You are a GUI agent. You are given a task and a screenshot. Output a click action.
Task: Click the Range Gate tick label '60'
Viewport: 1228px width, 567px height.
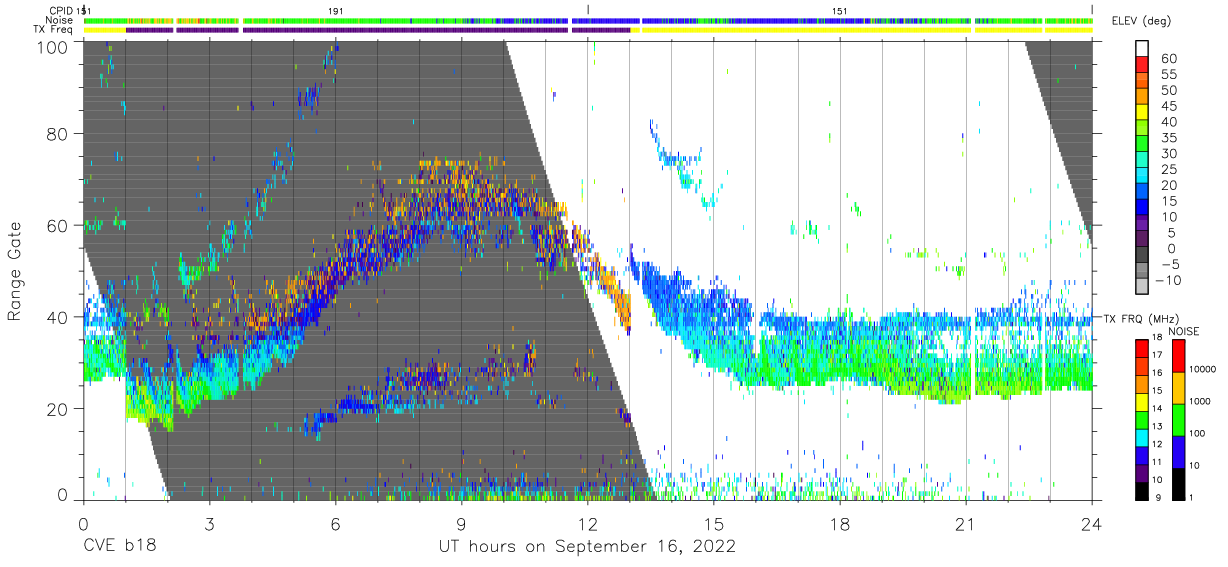[x=58, y=226]
